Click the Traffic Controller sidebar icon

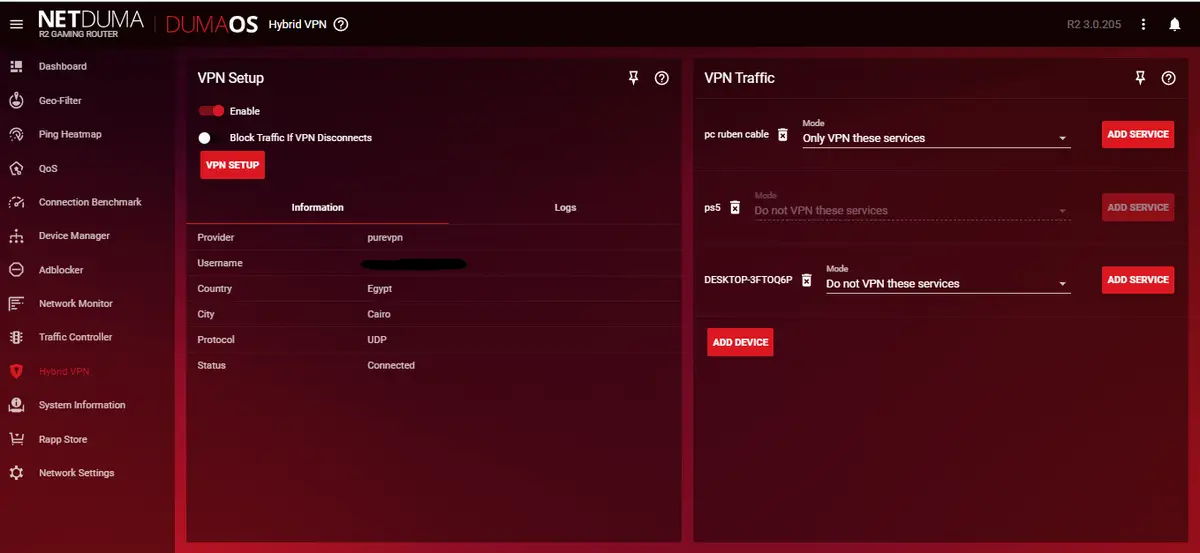[x=16, y=337]
